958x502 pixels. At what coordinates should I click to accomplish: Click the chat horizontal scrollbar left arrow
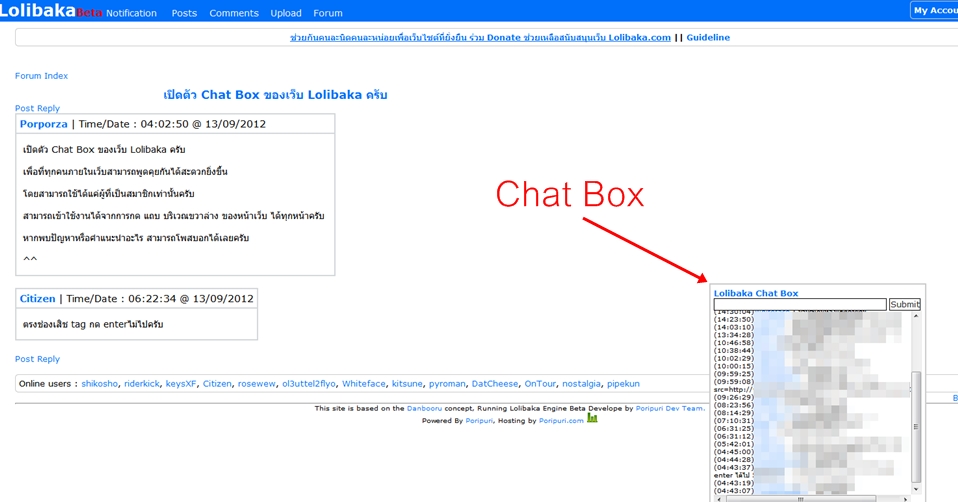tap(719, 499)
